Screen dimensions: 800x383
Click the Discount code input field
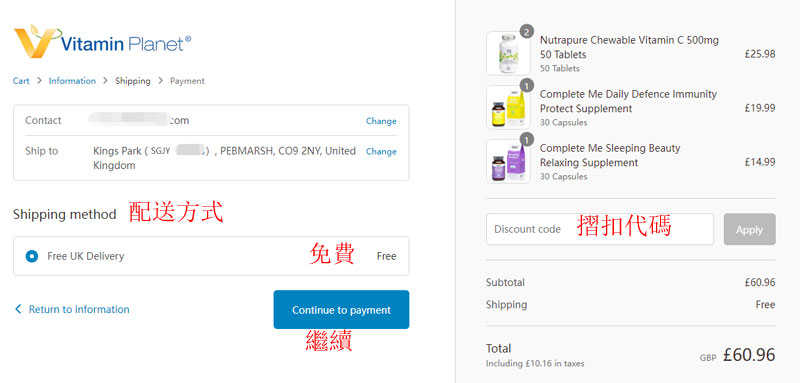coord(599,229)
